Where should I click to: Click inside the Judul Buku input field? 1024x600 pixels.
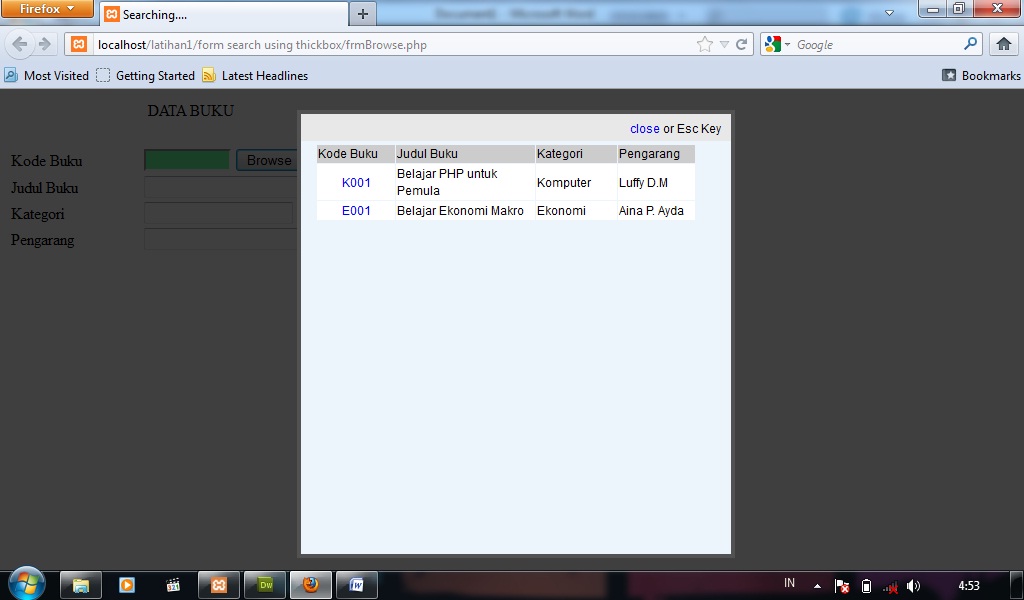[x=220, y=187]
